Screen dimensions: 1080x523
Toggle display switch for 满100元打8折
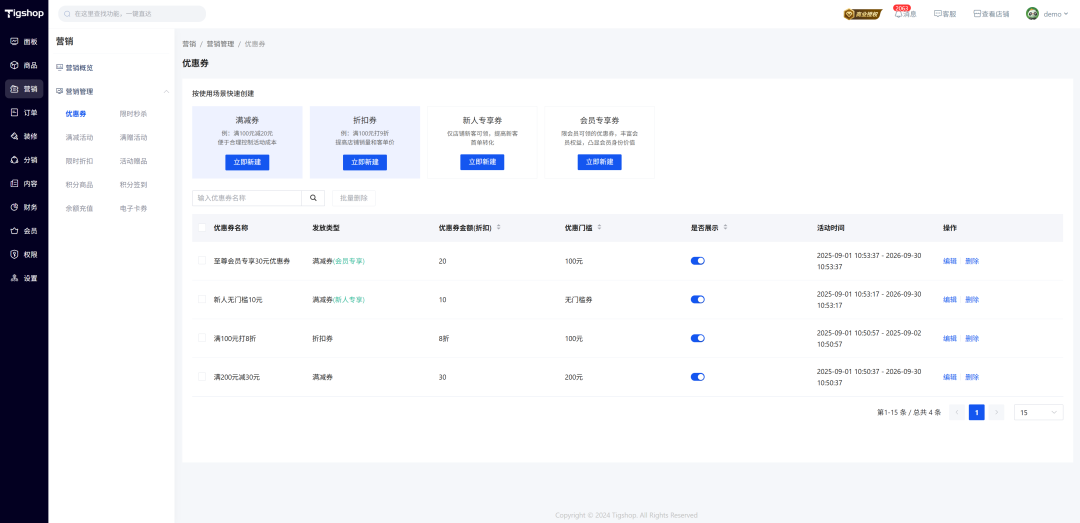(x=698, y=338)
